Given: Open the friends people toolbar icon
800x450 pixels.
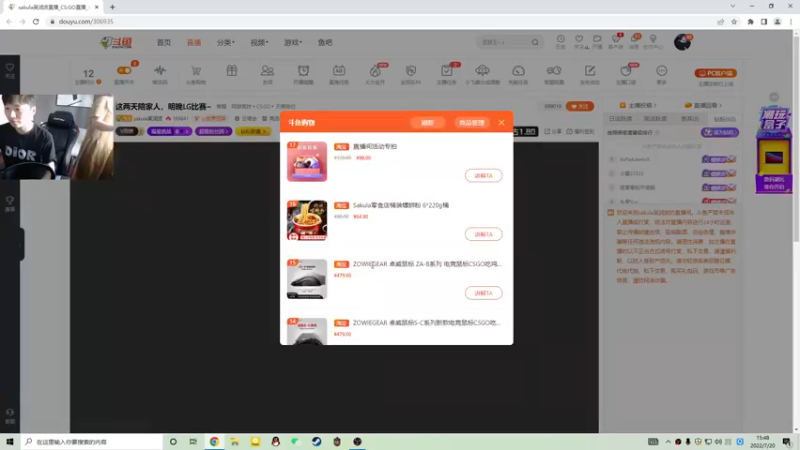Looking at the screenshot, I should pyautogui.click(x=267, y=70).
